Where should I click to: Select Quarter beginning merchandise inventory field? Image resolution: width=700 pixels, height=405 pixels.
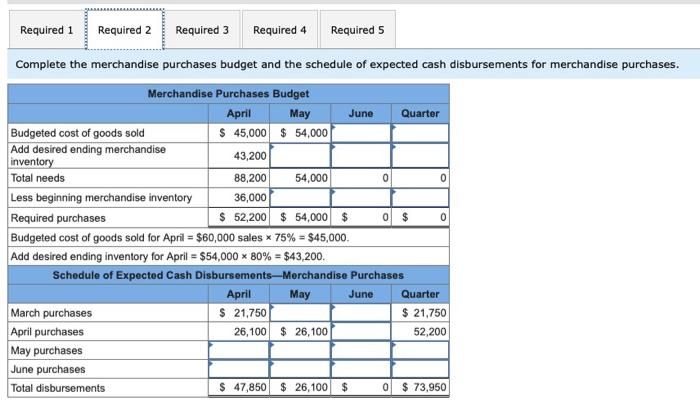coord(420,197)
